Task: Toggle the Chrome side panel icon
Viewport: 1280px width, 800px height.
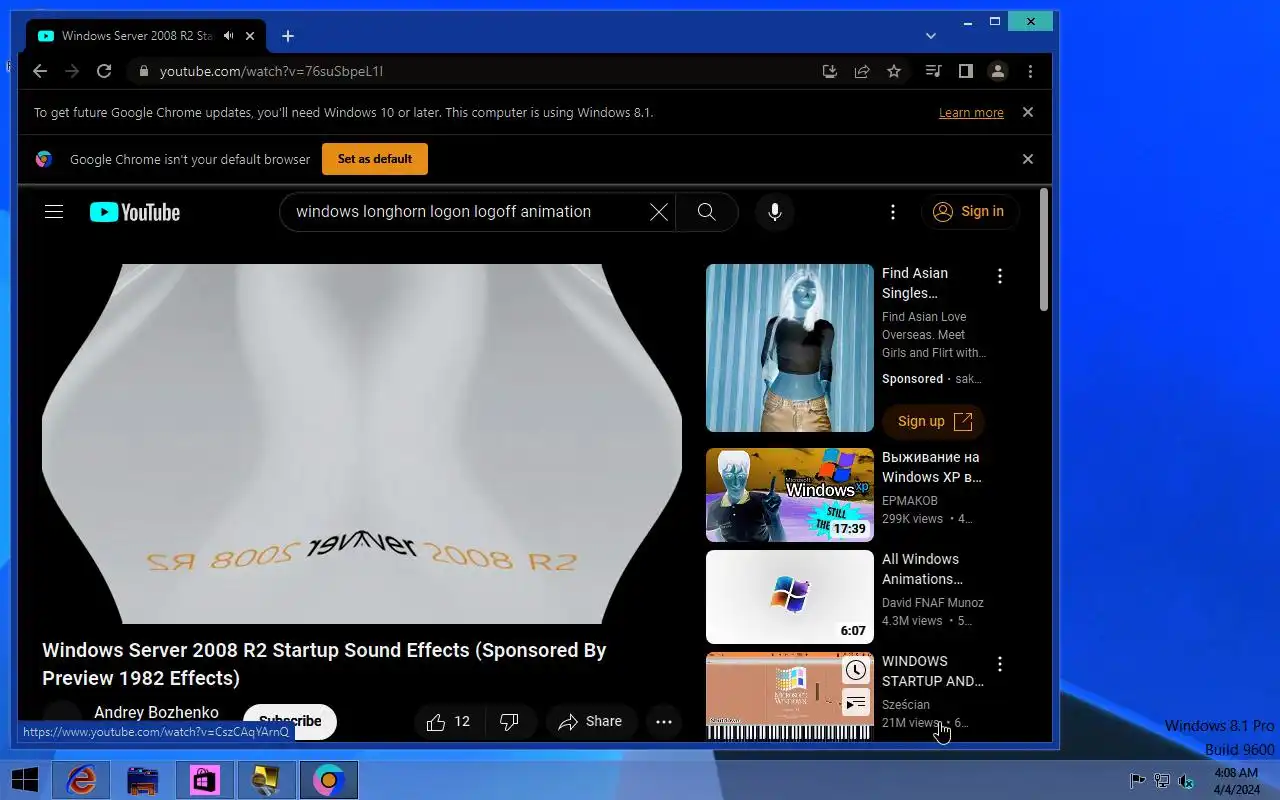Action: tap(965, 71)
